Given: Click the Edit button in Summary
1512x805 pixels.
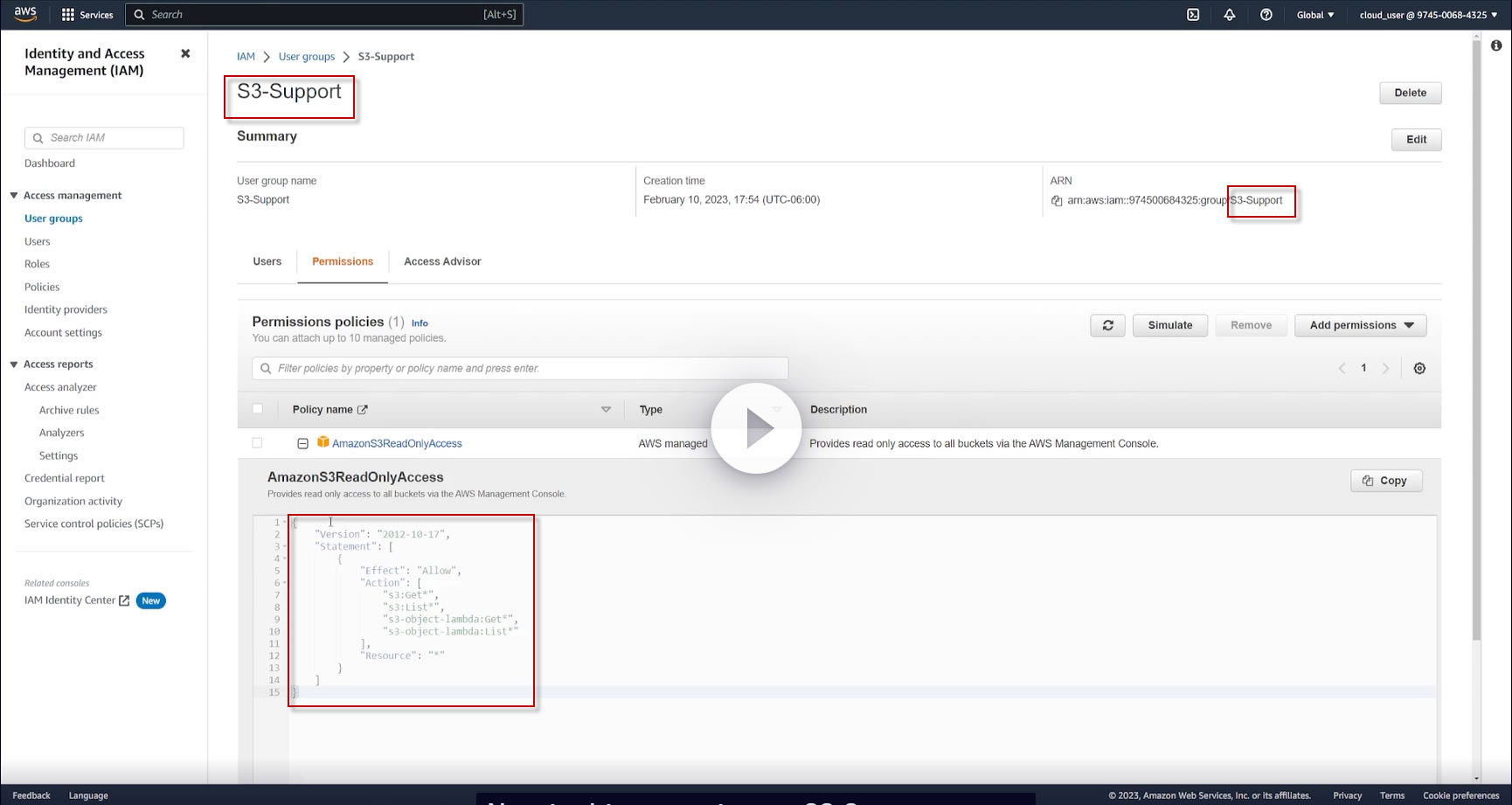Looking at the screenshot, I should 1417,140.
